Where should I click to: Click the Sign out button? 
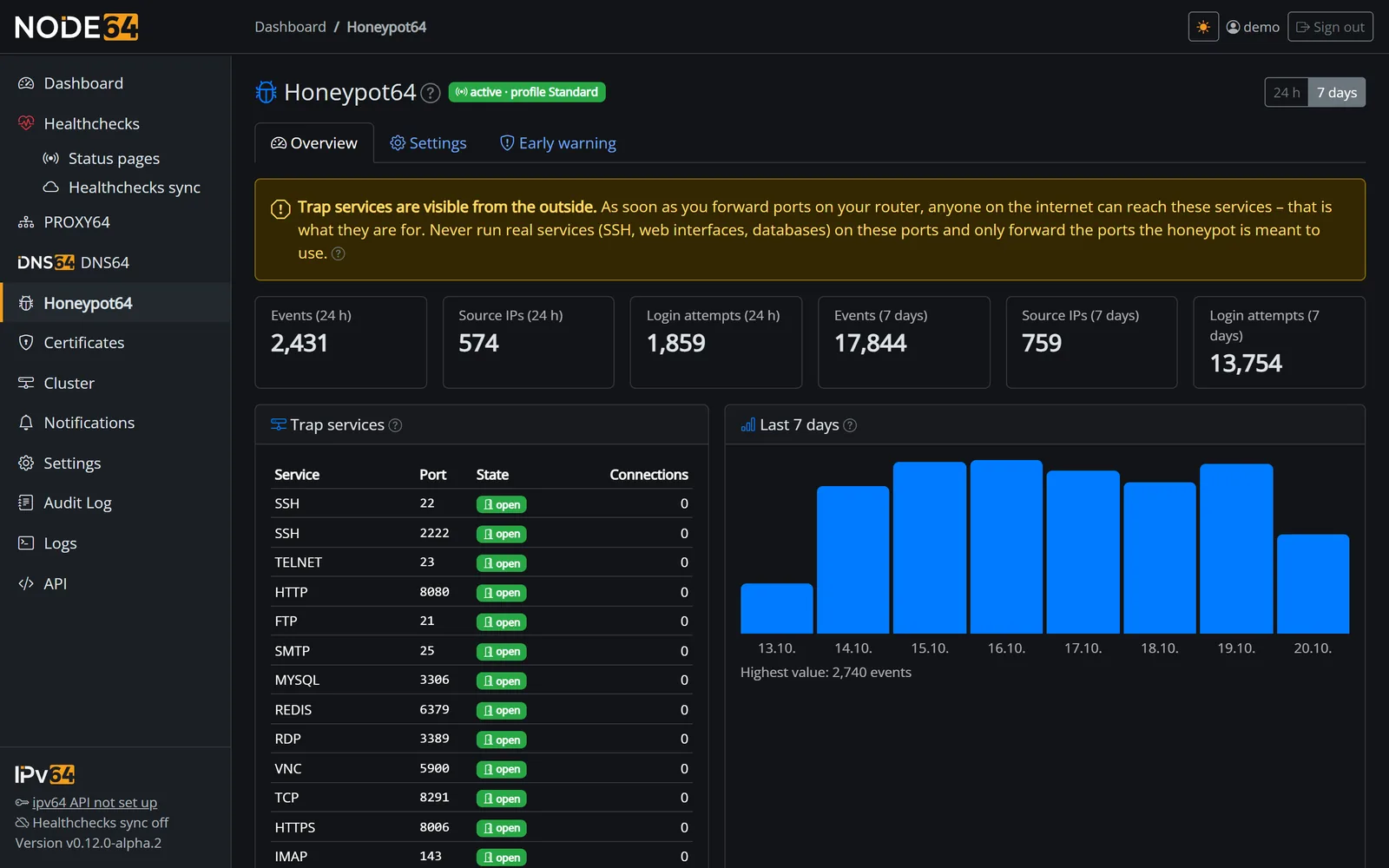tap(1330, 27)
